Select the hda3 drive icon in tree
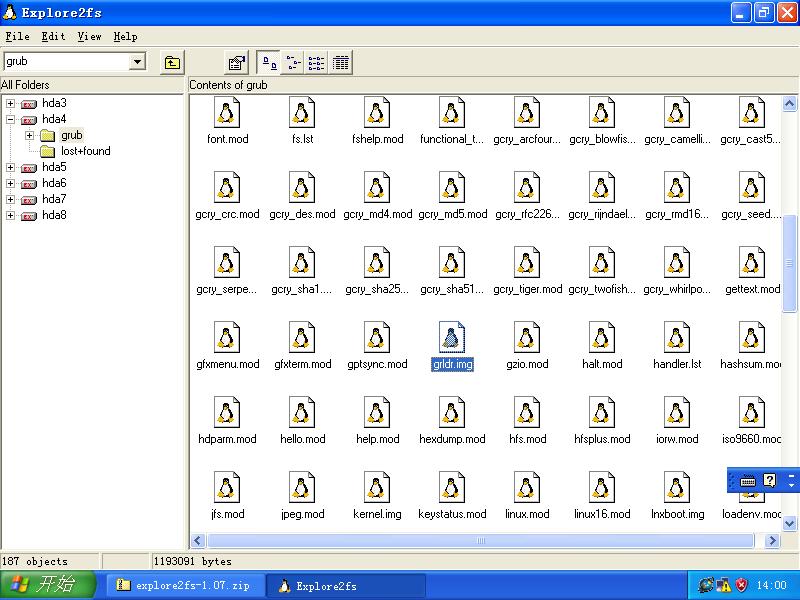 pos(29,104)
